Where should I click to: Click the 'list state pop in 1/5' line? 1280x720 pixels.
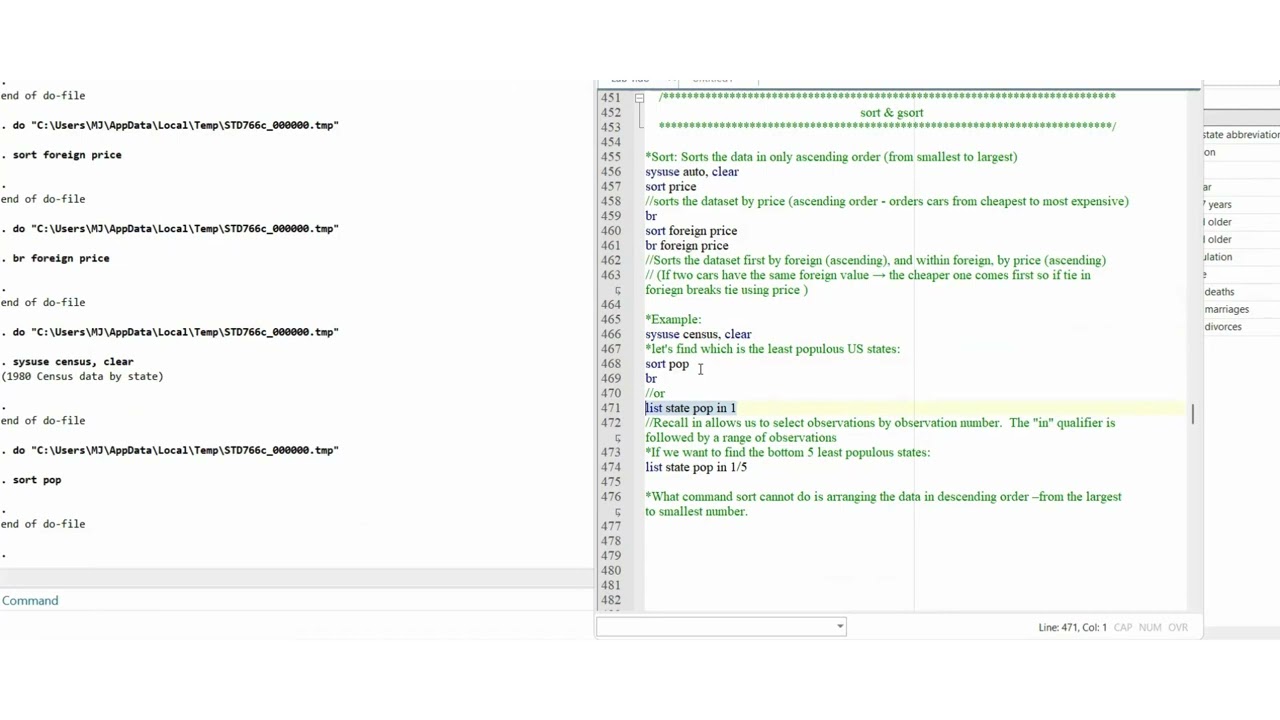[x=696, y=467]
